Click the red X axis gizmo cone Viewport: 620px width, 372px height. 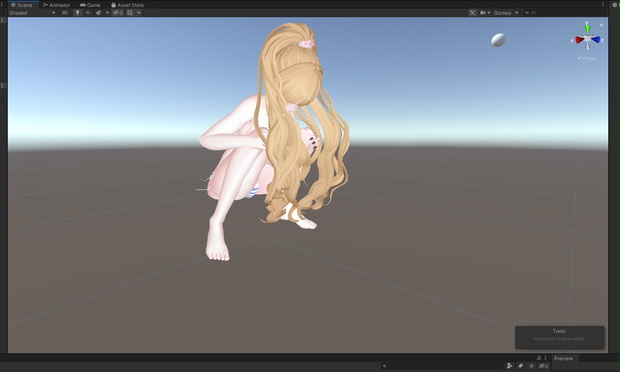point(580,40)
